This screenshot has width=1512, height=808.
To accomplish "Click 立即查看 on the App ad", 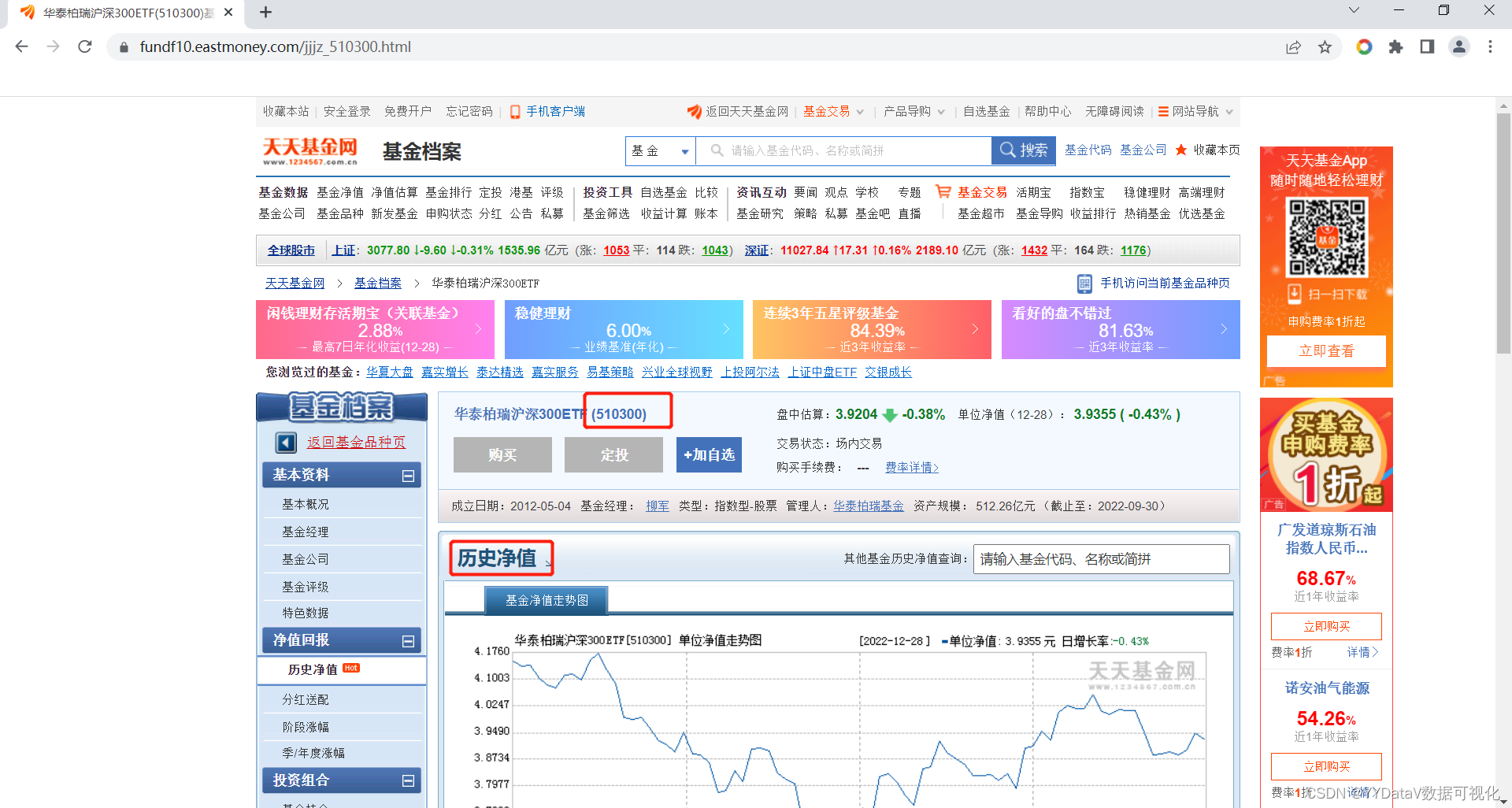I will pyautogui.click(x=1326, y=351).
